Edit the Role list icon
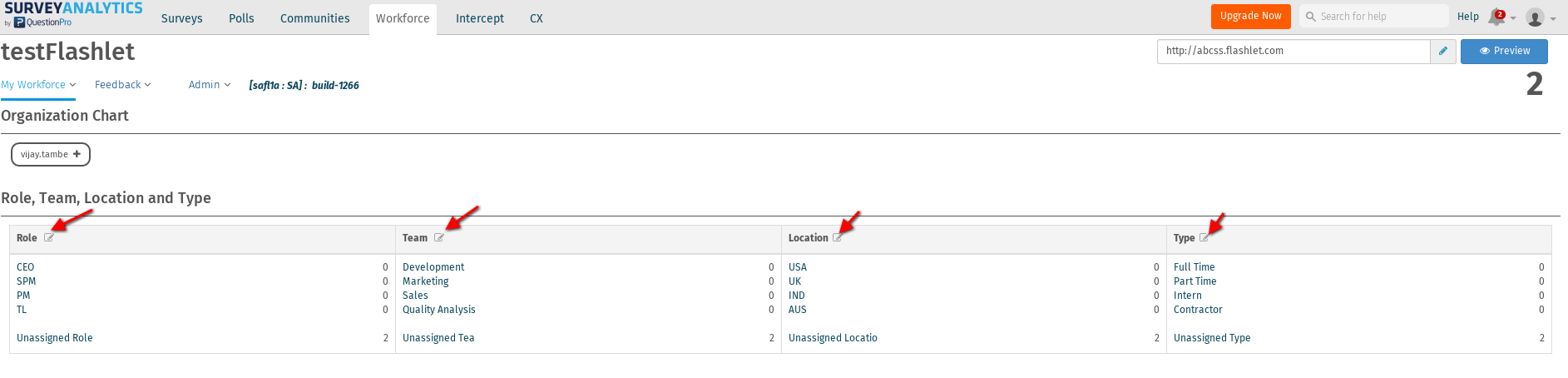The height and width of the screenshot is (378, 1568). [49, 237]
